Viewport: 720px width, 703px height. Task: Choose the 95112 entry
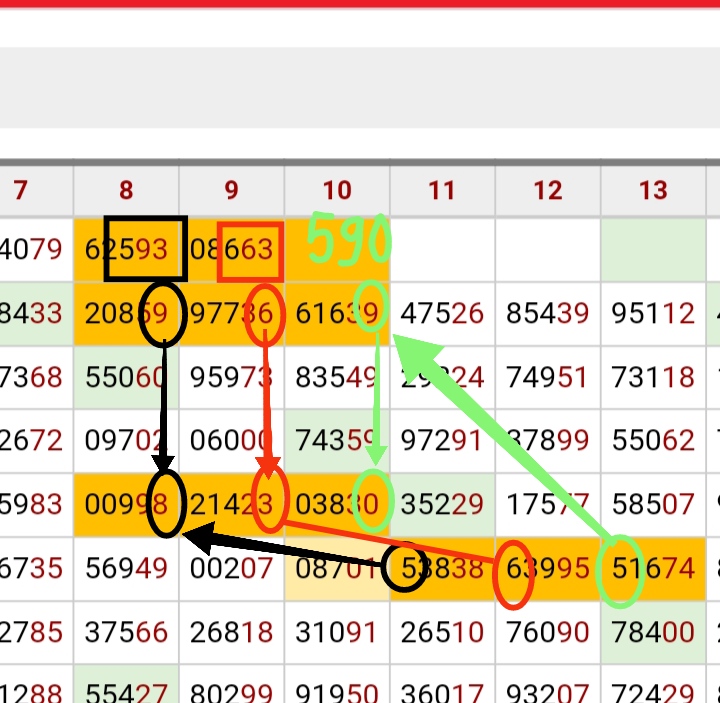click(x=653, y=314)
